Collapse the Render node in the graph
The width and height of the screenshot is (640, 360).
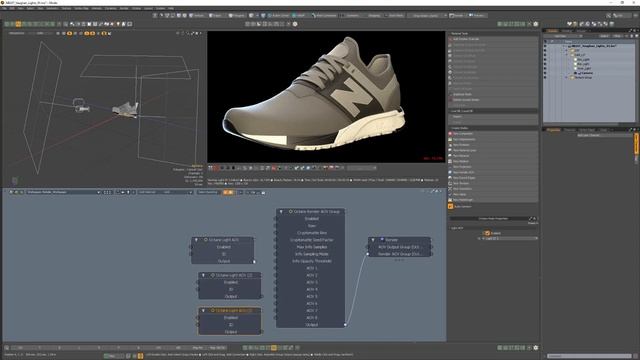tap(373, 240)
